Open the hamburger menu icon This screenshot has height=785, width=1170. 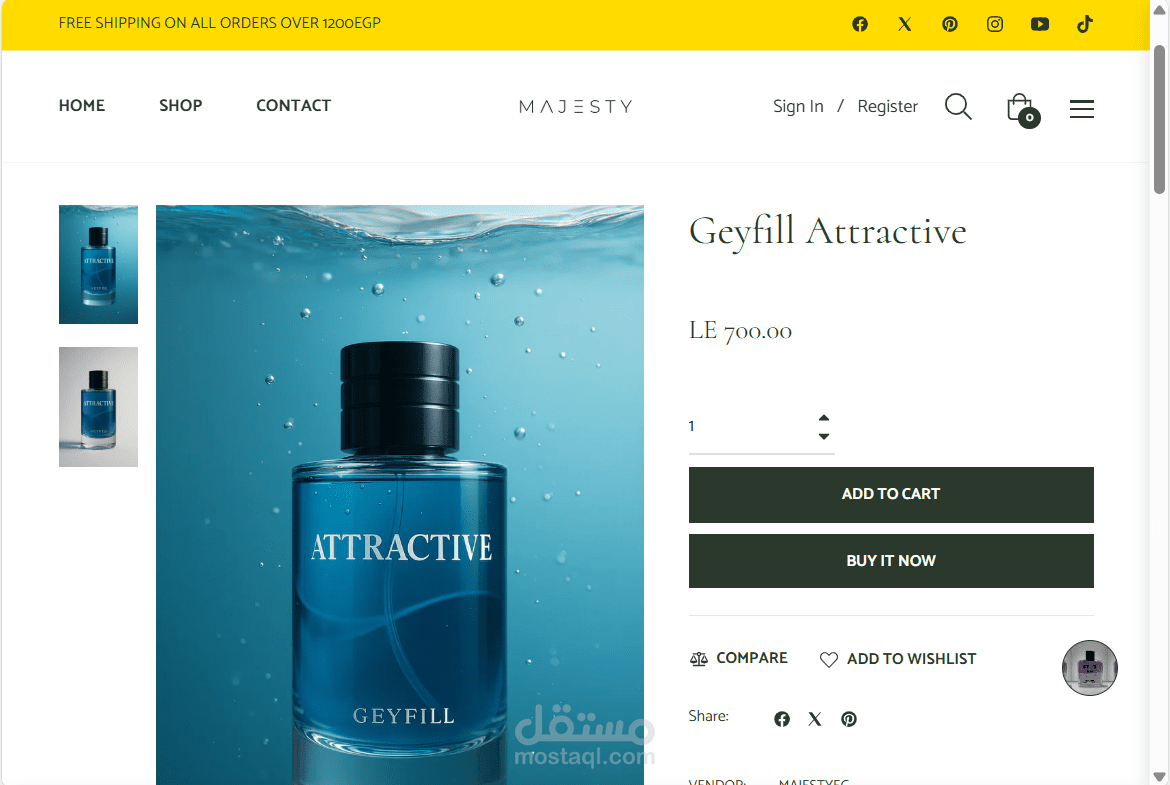[1081, 109]
